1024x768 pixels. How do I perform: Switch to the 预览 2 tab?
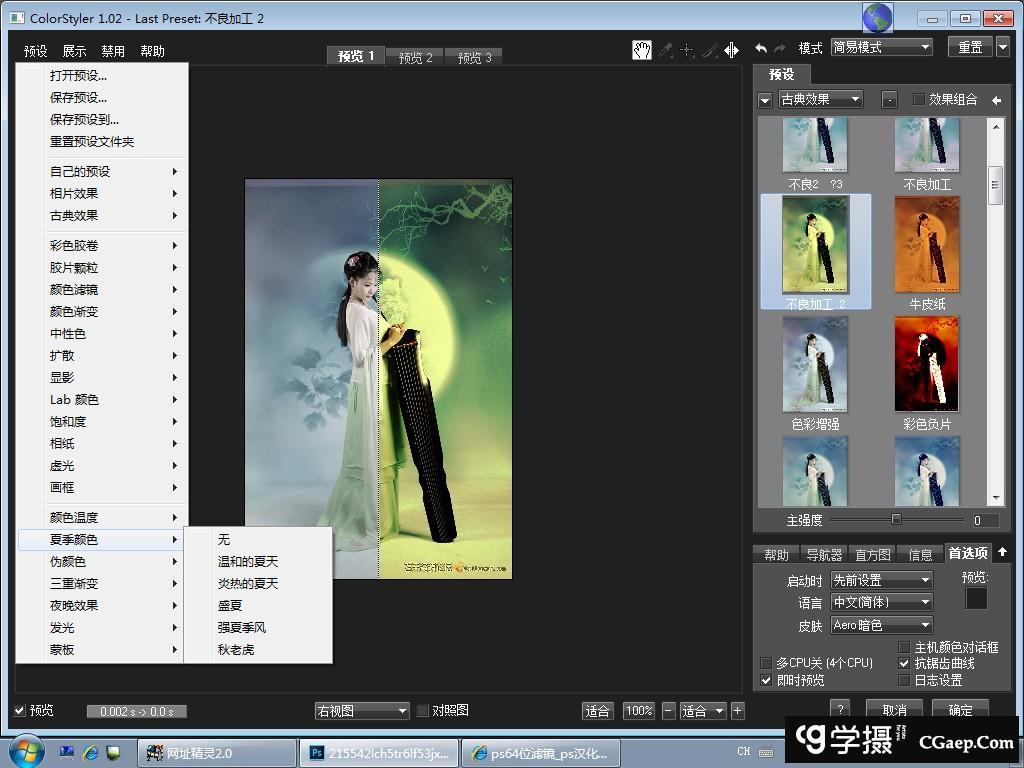click(x=416, y=58)
